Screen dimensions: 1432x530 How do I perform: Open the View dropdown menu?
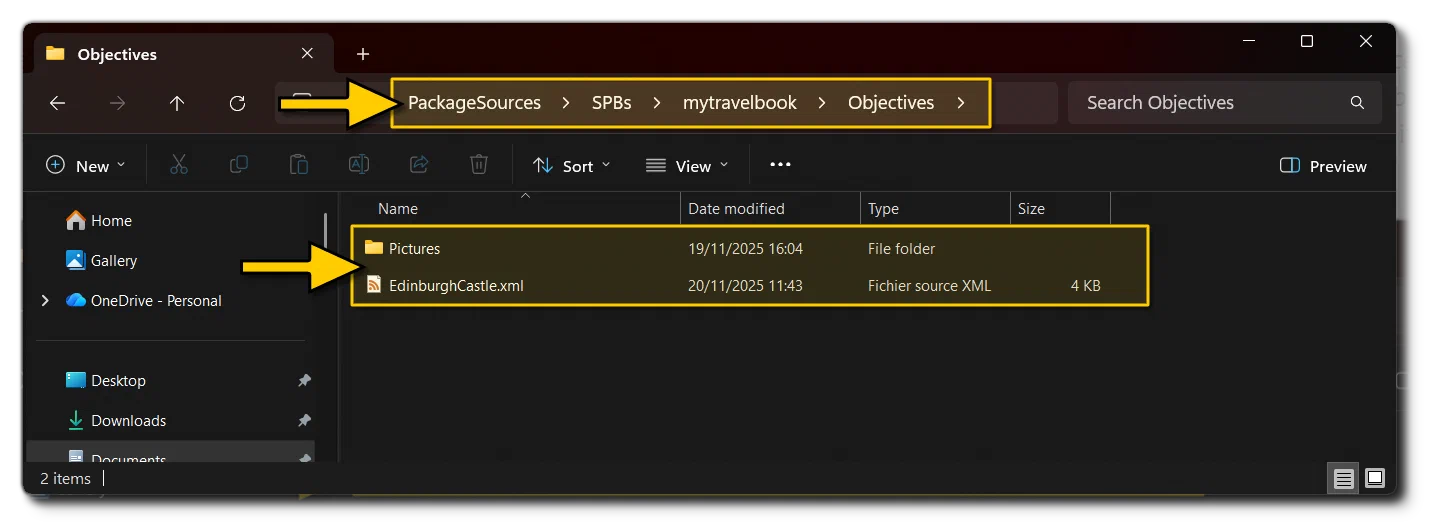[687, 166]
